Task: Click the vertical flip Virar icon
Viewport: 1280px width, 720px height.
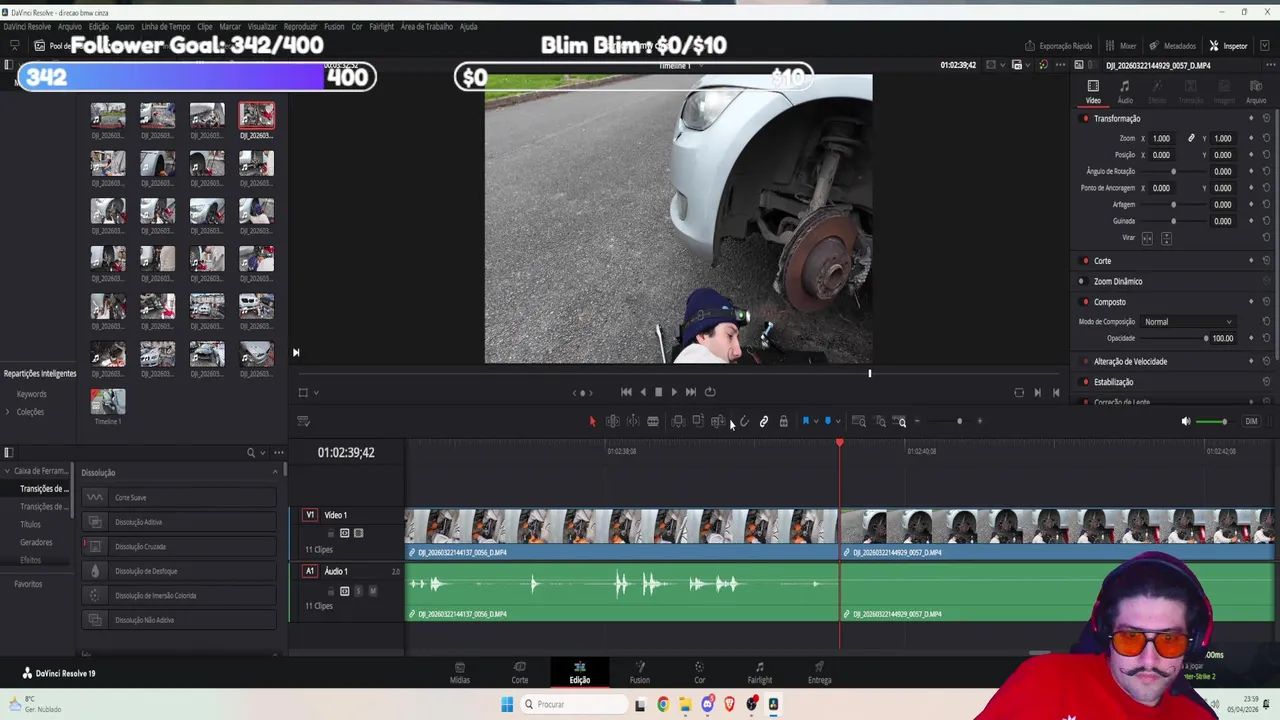Action: click(1166, 238)
